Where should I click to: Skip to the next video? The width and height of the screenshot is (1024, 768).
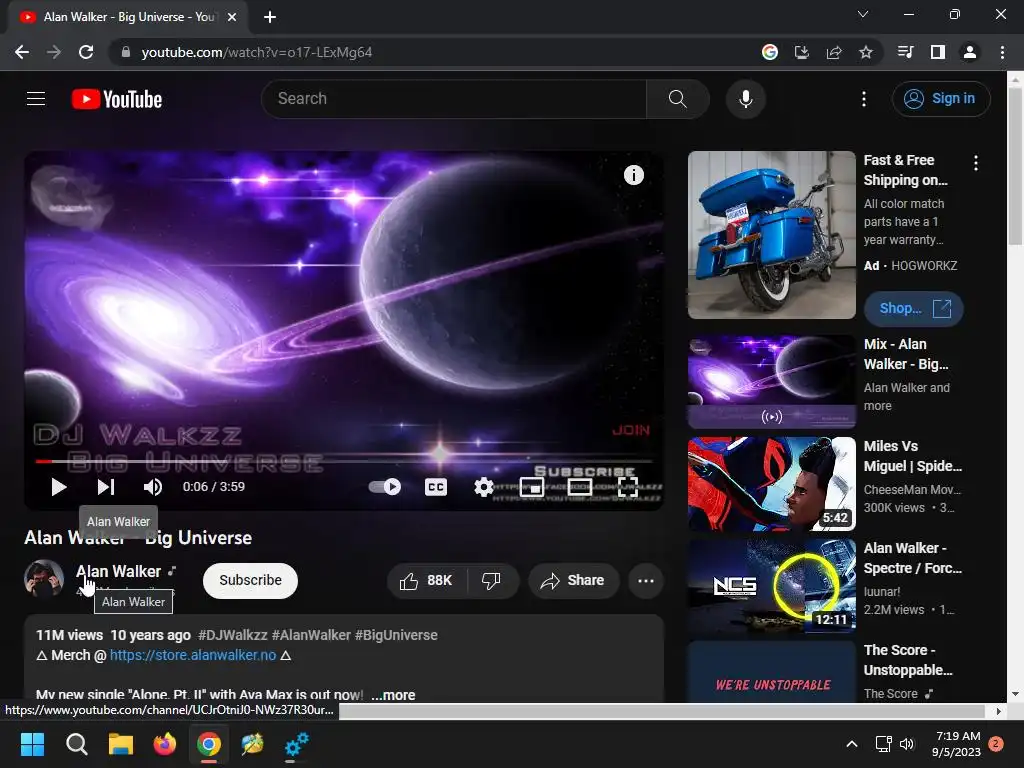106,487
